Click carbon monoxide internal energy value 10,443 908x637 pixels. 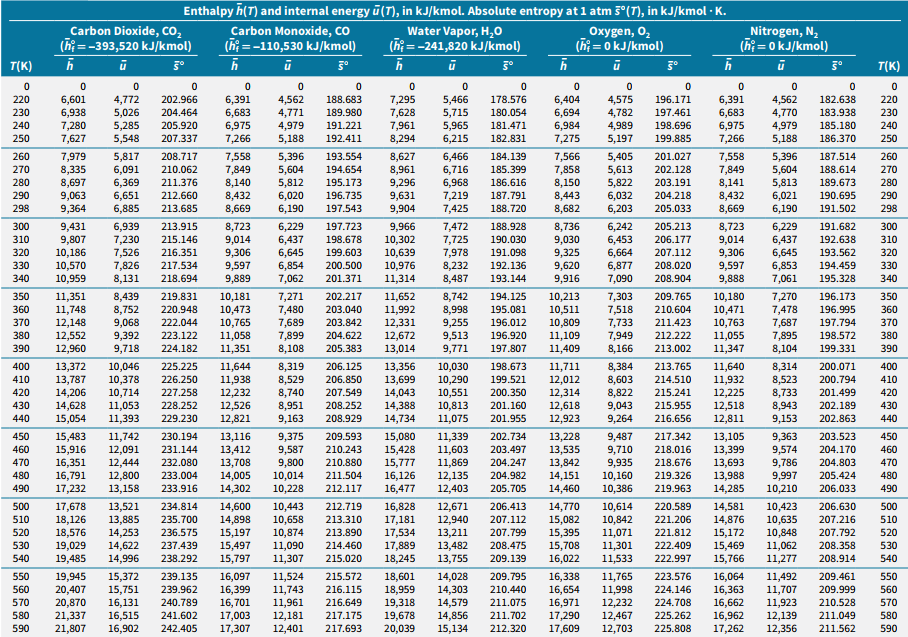pyautogui.click(x=288, y=507)
